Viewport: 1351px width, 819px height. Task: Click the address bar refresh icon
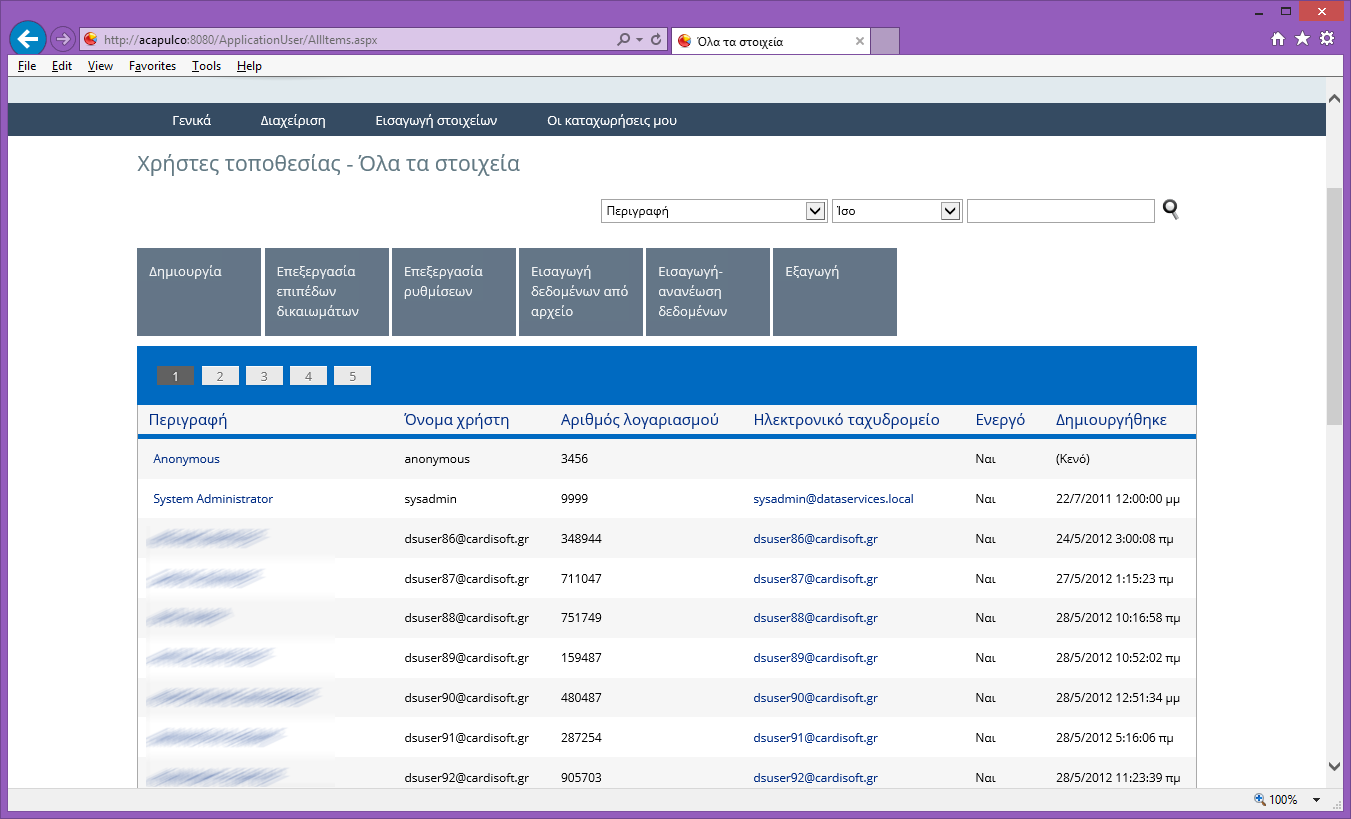[x=656, y=40]
